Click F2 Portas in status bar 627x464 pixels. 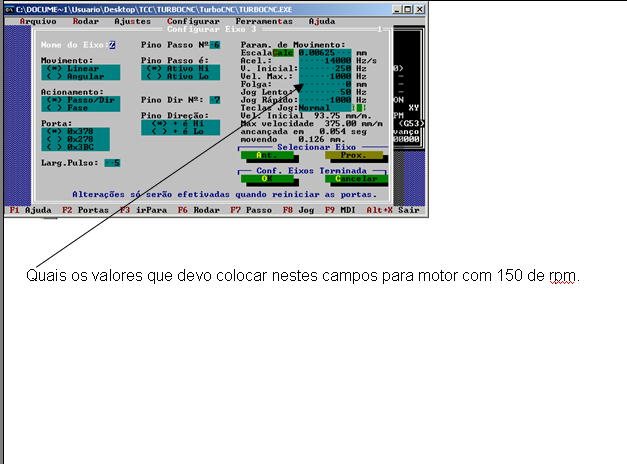pos(85,210)
